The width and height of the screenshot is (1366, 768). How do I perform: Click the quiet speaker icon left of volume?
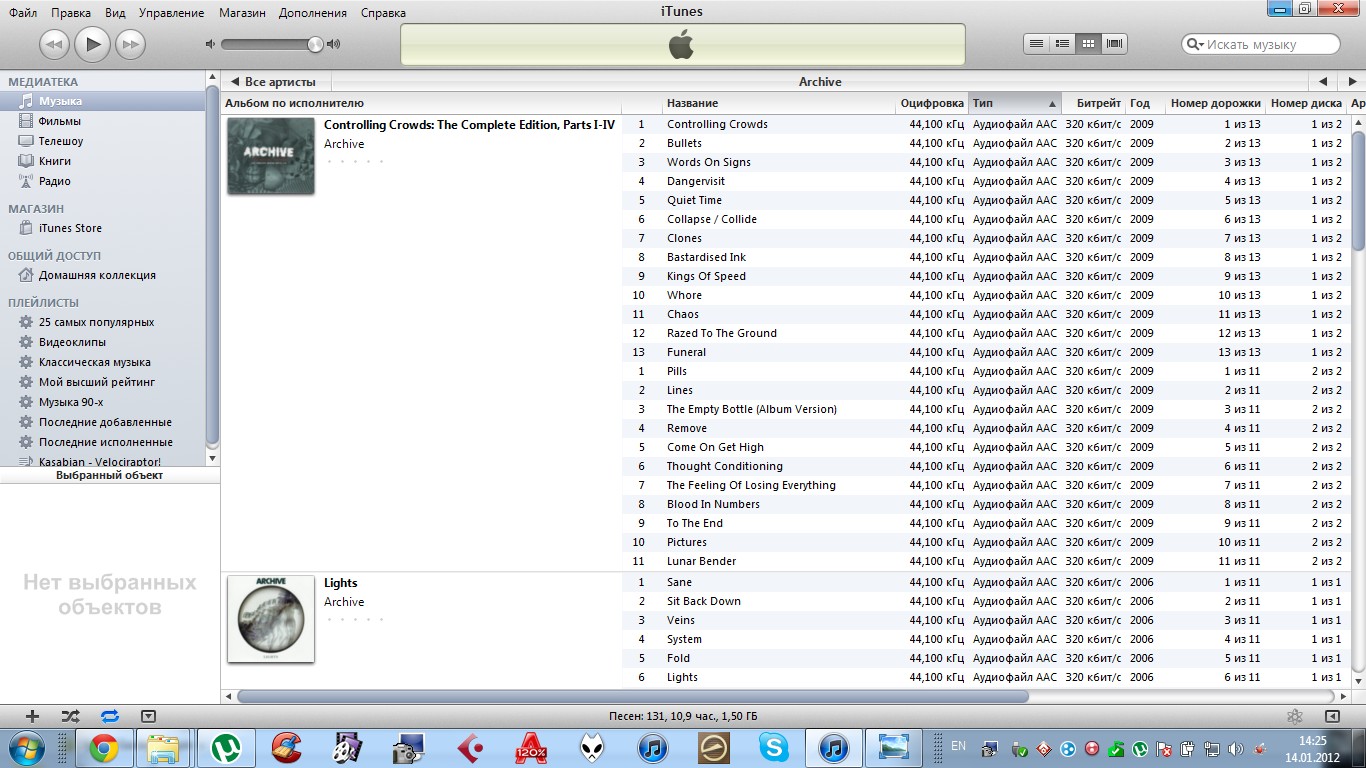point(210,44)
